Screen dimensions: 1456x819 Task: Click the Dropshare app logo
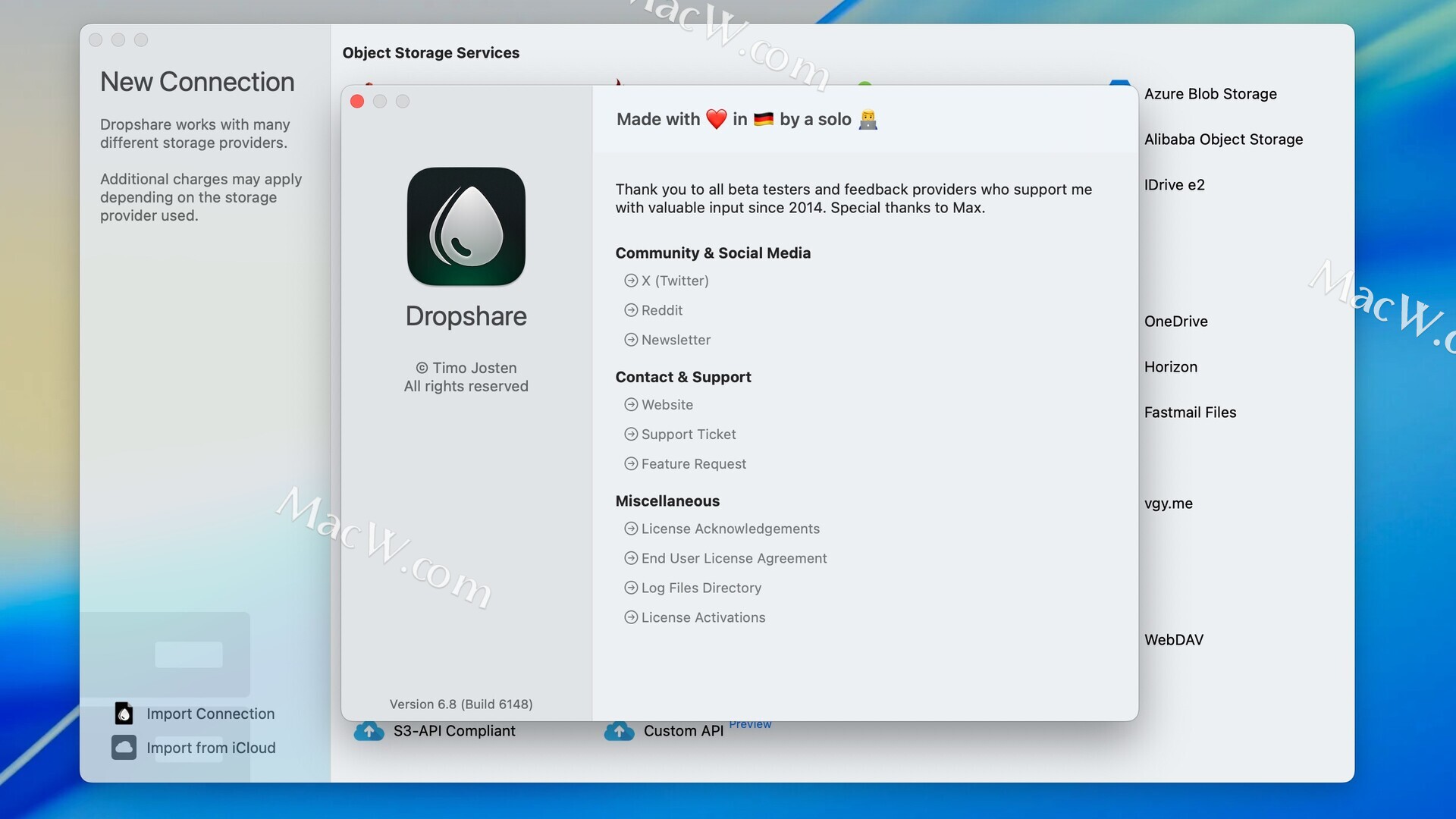click(466, 226)
